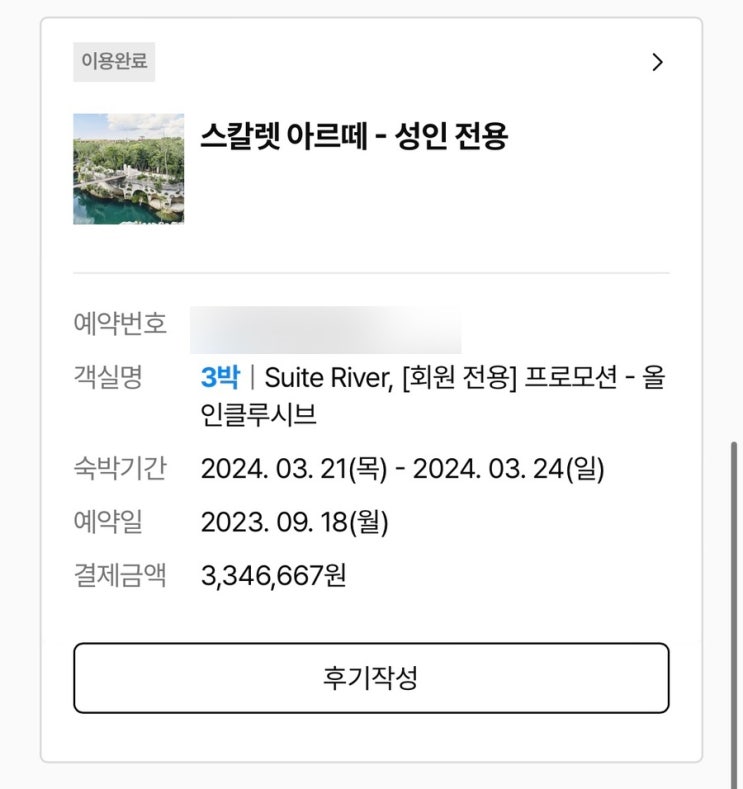Image resolution: width=743 pixels, height=789 pixels.
Task: Click the 객실명 label
Action: (108, 377)
